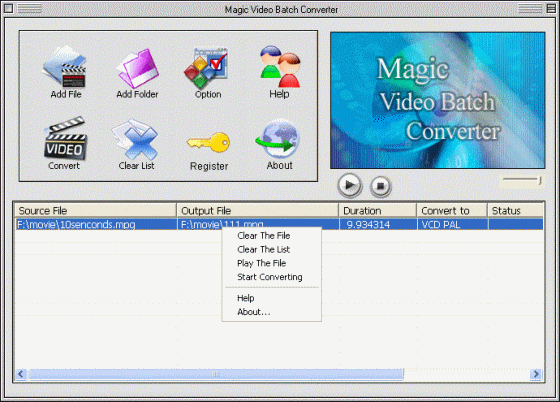The image size is (560, 402).
Task: Click the Help people icon
Action: [x=280, y=67]
